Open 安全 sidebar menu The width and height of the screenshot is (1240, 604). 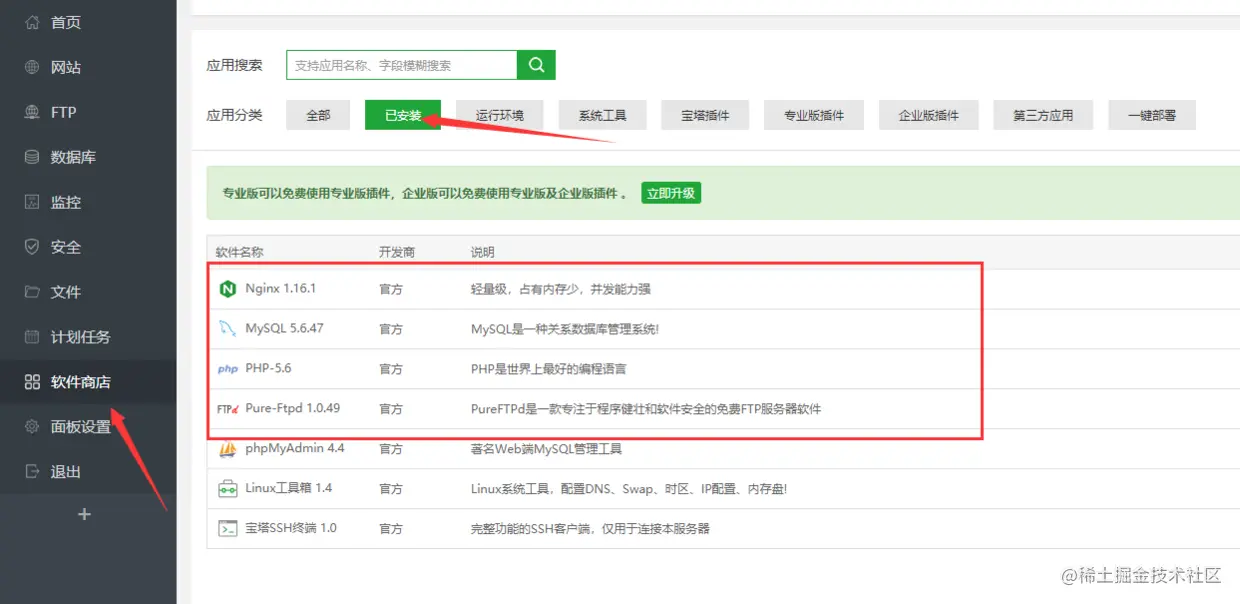[x=66, y=247]
